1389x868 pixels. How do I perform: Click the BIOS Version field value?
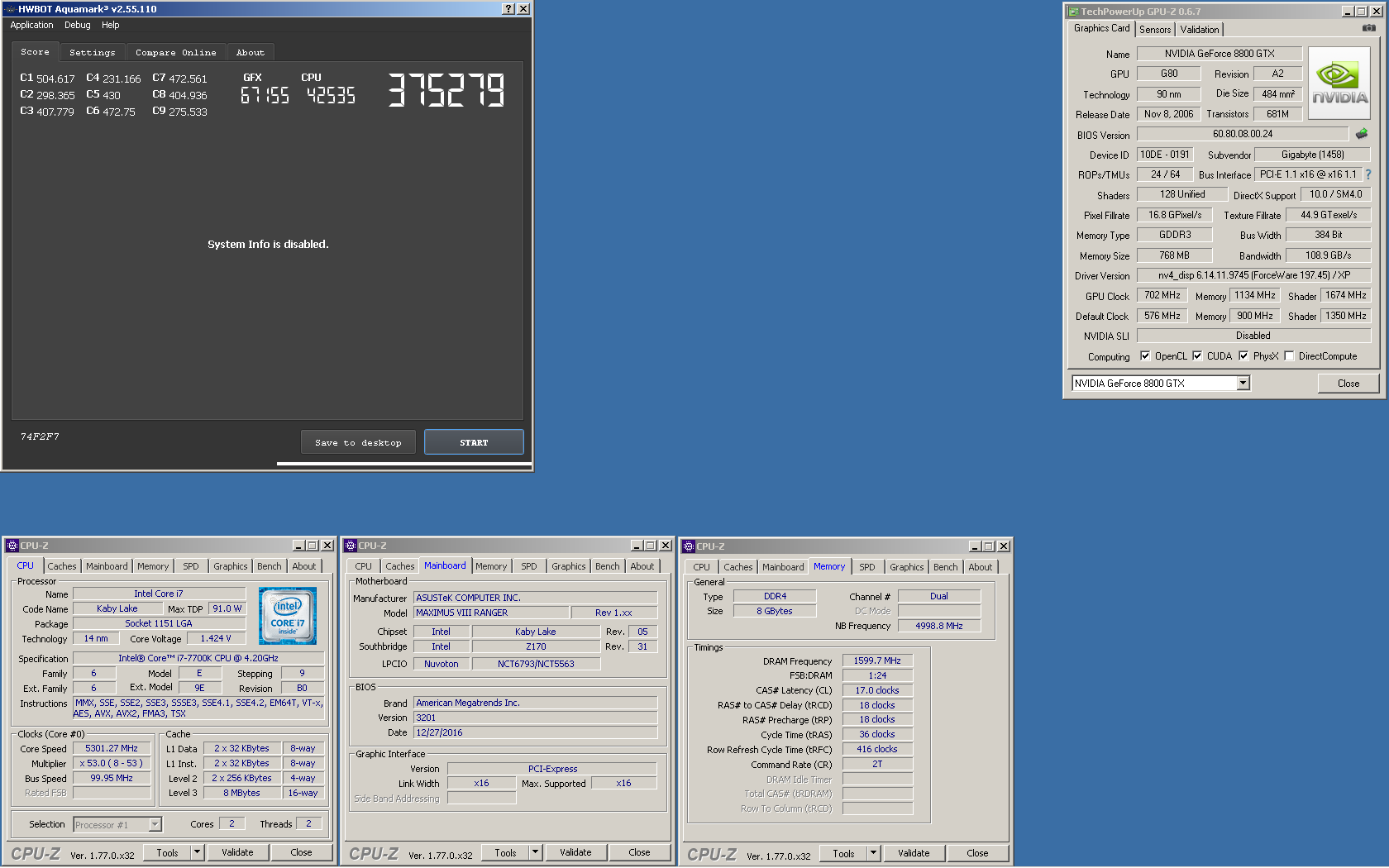[x=1243, y=134]
